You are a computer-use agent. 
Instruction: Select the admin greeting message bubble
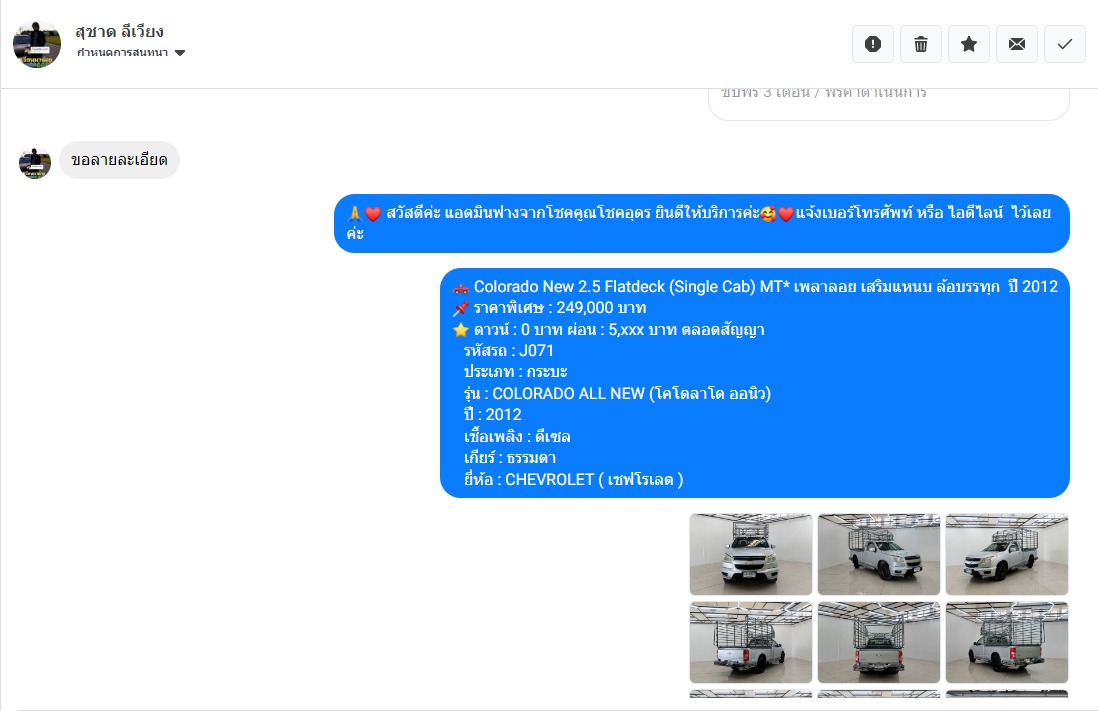point(702,223)
